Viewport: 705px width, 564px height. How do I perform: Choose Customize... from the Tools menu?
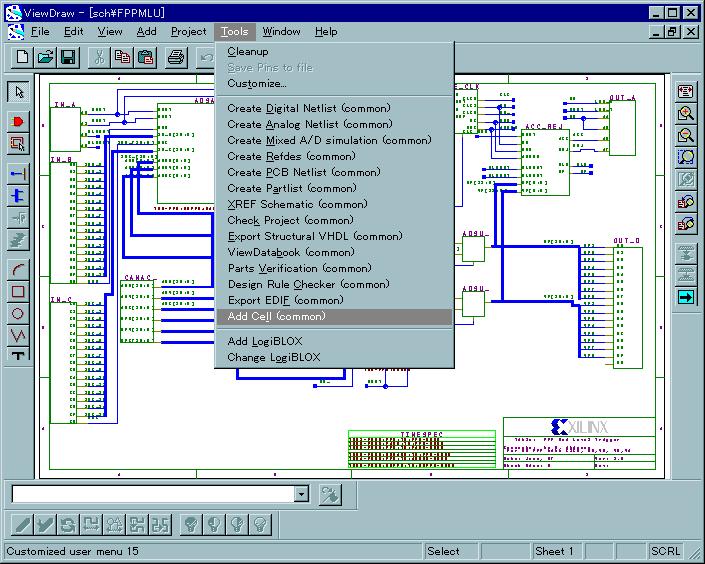(x=256, y=83)
